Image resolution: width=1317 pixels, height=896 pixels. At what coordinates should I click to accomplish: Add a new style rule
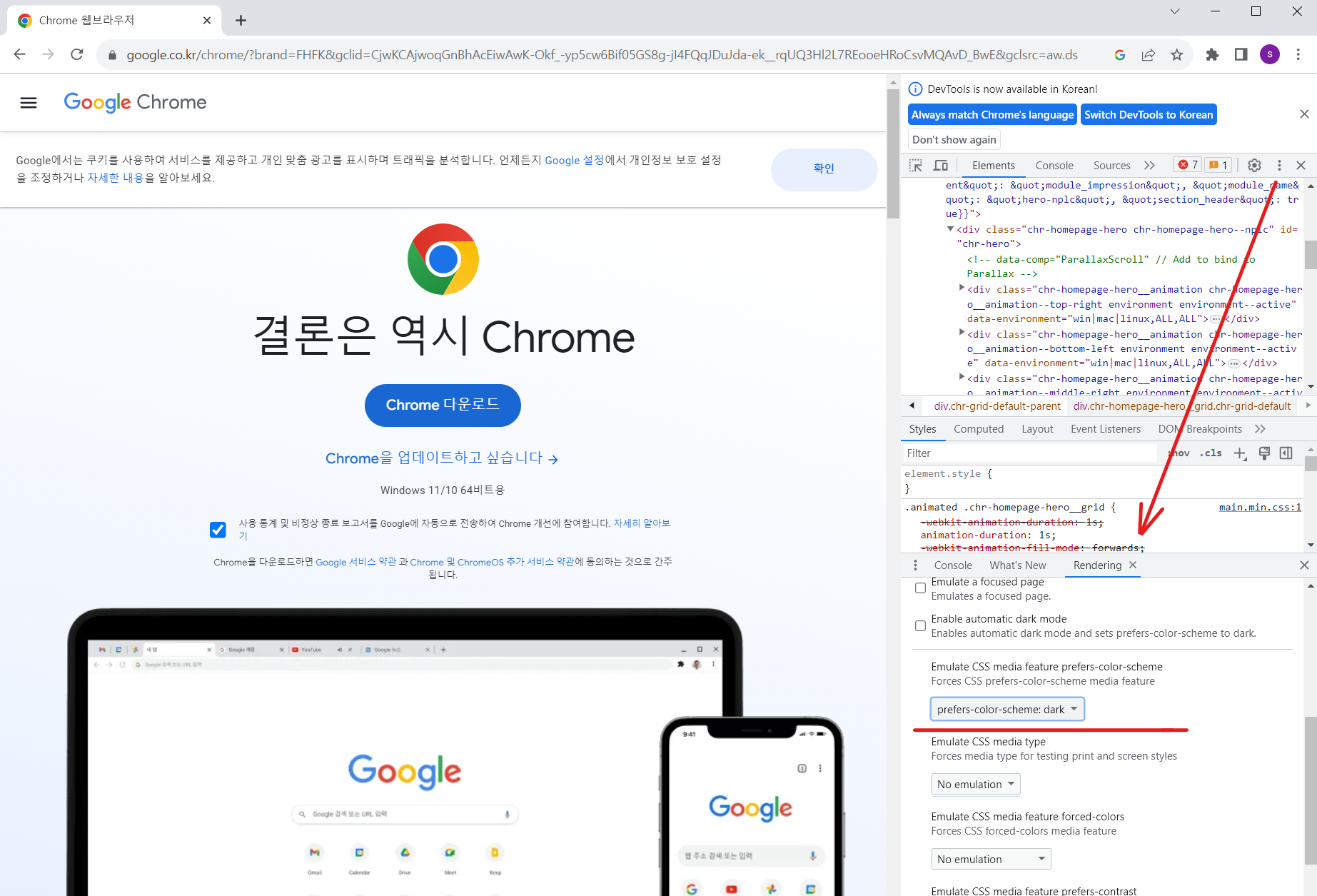click(x=1241, y=453)
